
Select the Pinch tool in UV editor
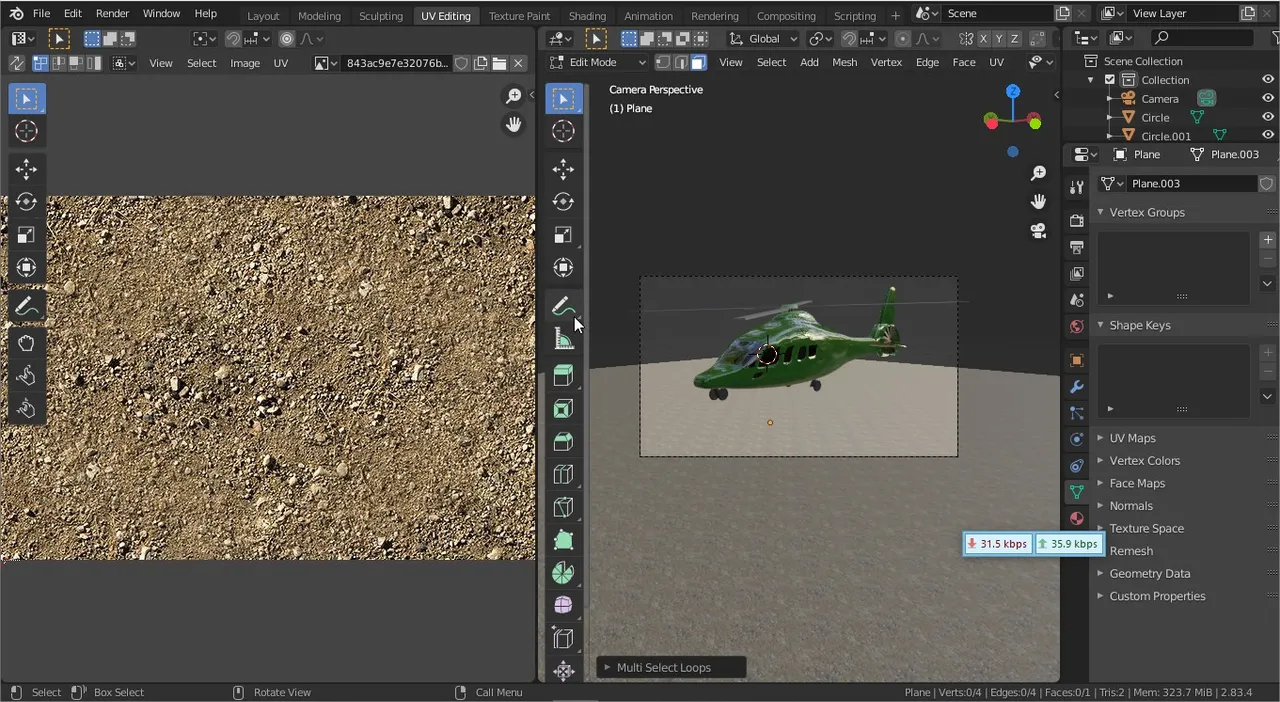[26, 409]
